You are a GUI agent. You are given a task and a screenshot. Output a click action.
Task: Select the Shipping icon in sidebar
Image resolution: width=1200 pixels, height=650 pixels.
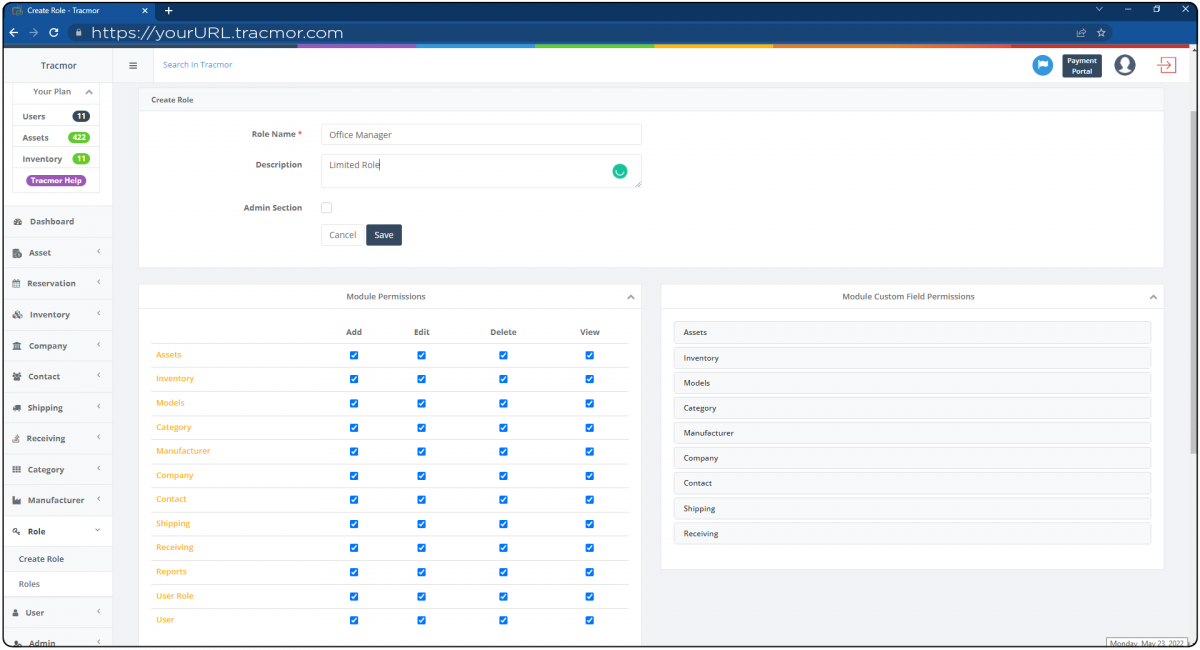17,407
